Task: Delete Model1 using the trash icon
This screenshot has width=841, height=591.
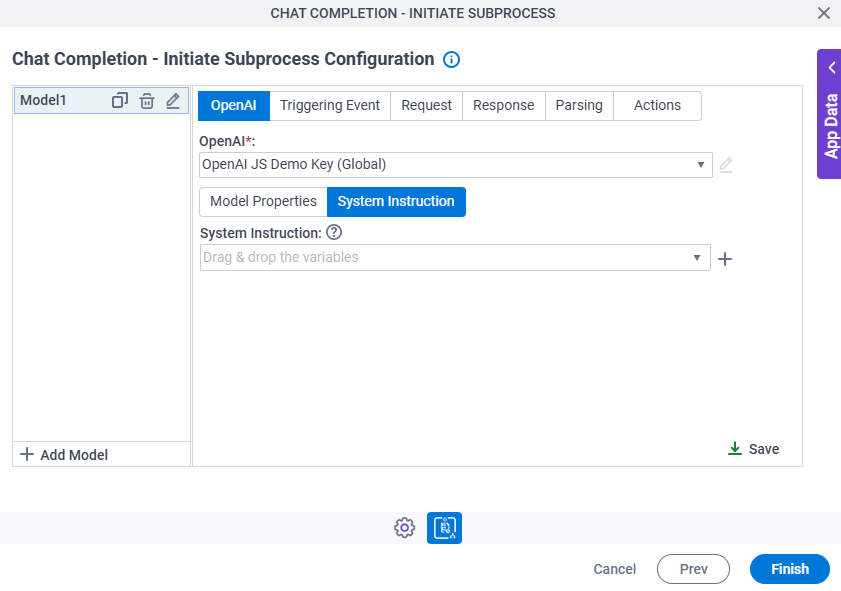Action: 147,100
